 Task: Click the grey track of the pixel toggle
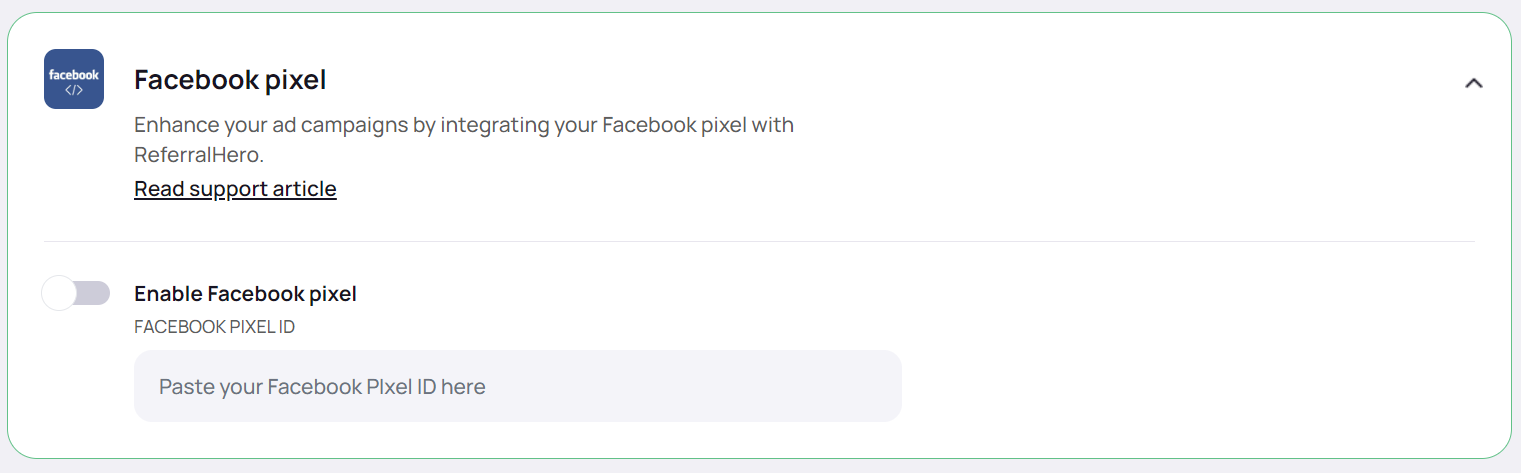point(95,294)
